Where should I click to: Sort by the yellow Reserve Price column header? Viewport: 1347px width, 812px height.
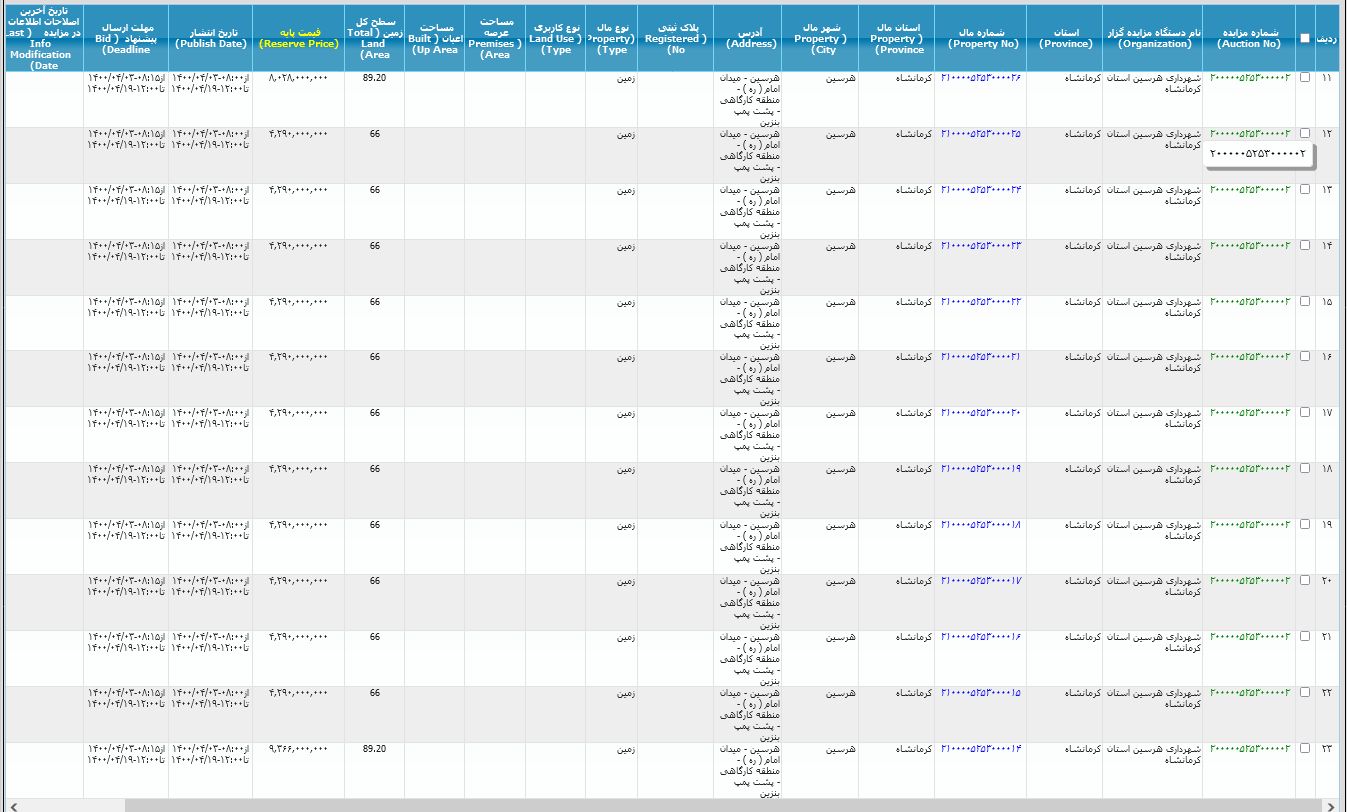pyautogui.click(x=298, y=44)
